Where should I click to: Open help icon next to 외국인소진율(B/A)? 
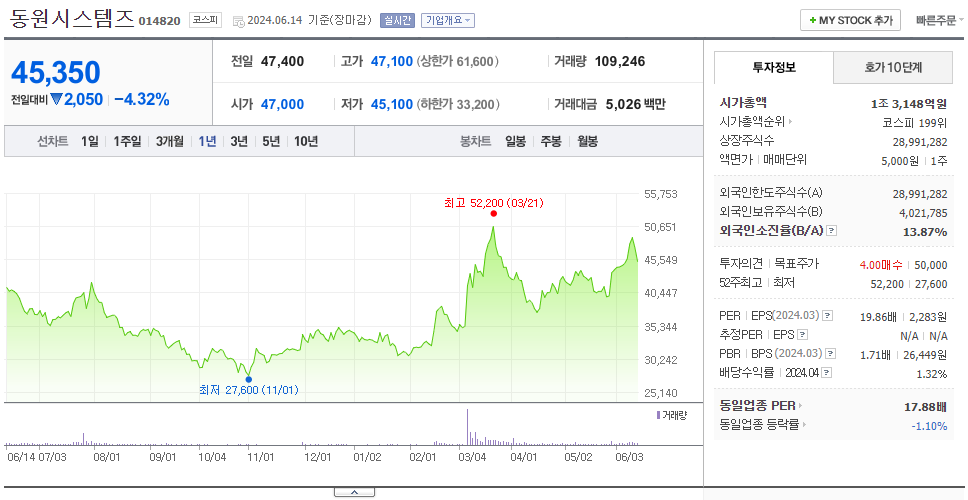coord(832,231)
